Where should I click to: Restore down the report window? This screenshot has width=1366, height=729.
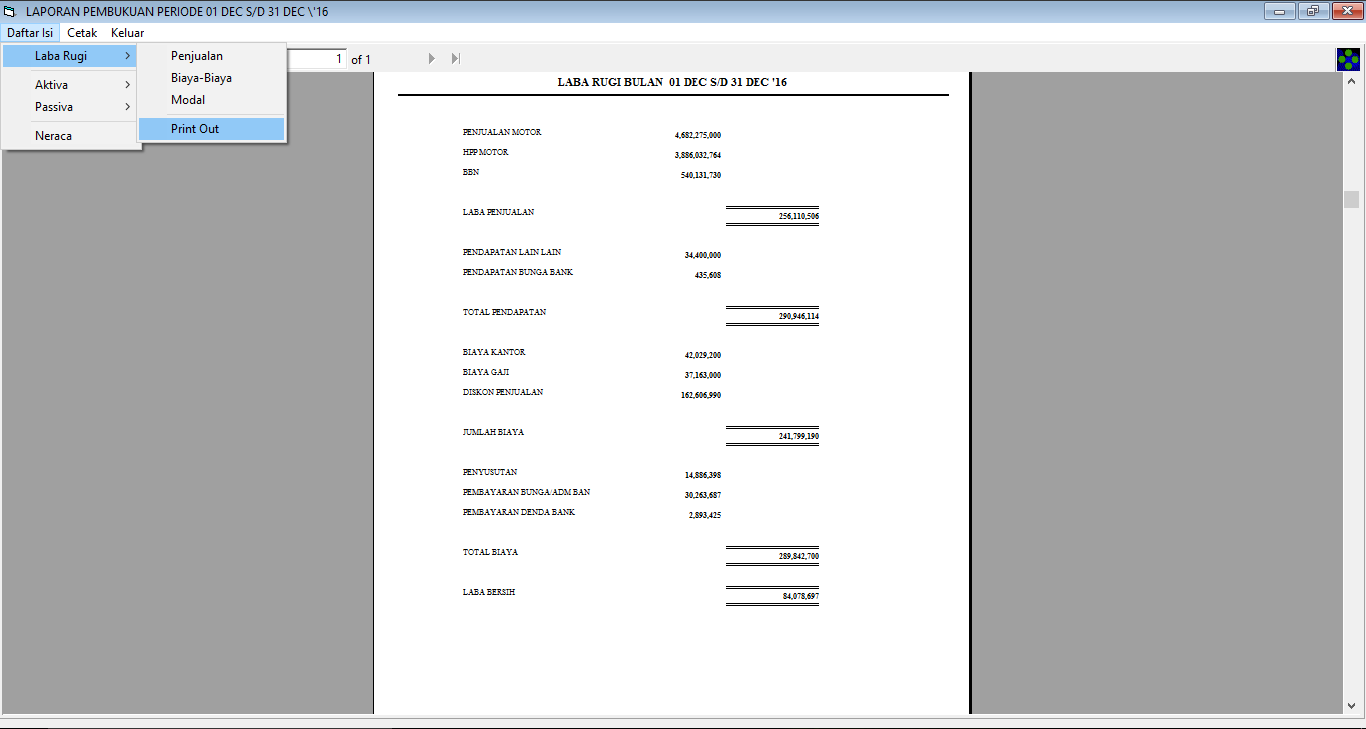click(1312, 12)
